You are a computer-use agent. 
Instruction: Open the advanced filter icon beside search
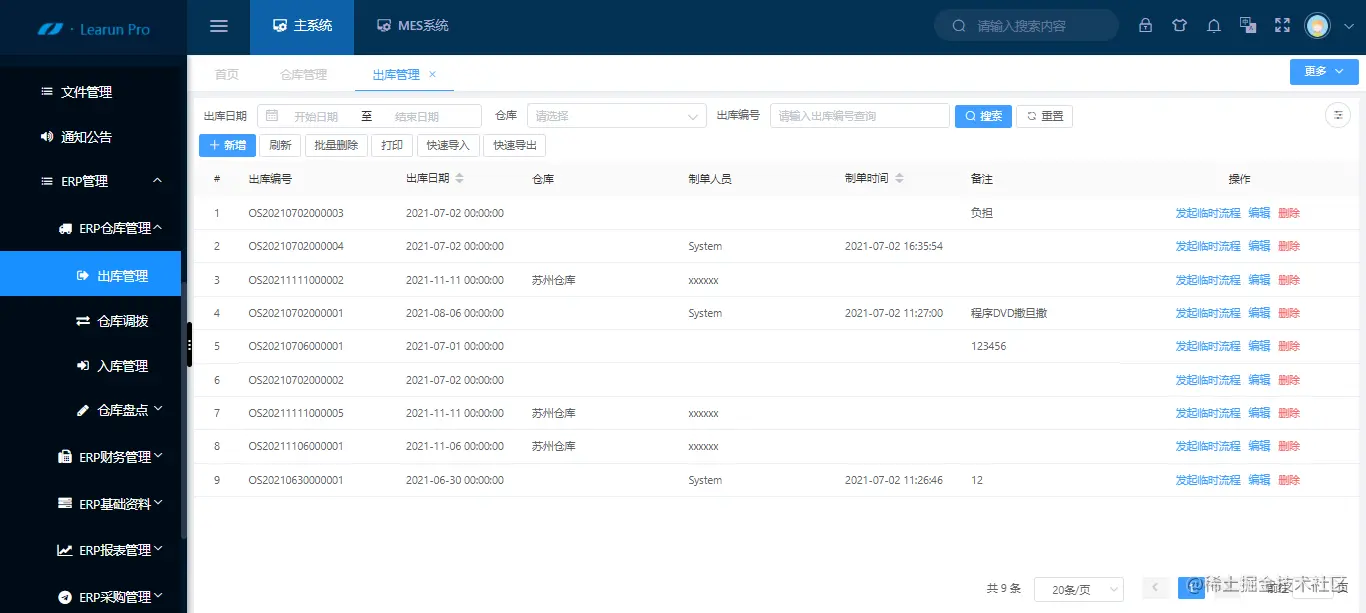point(1337,115)
